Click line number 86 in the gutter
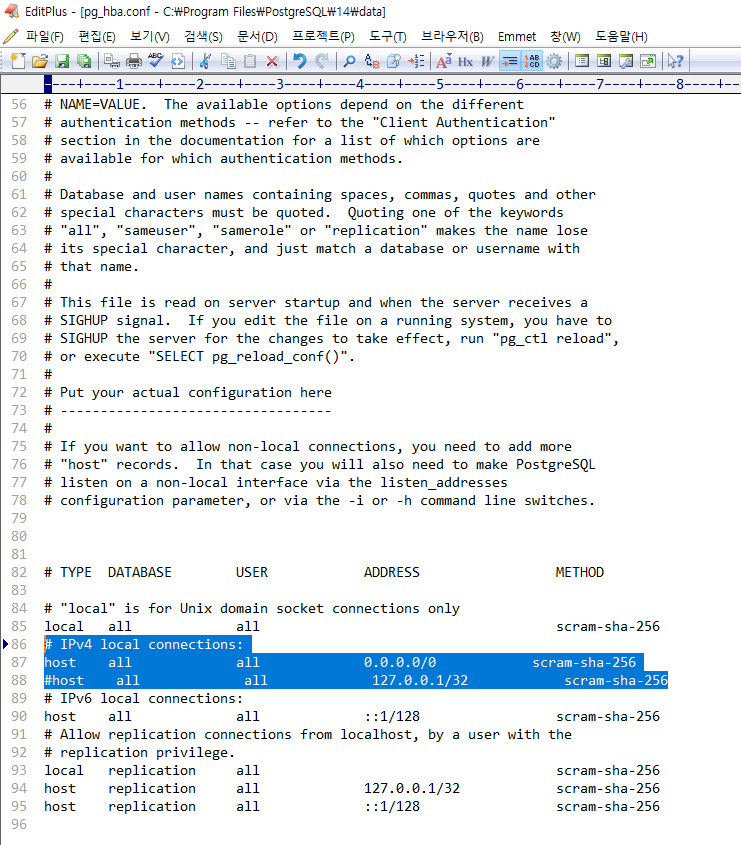This screenshot has width=741, height=845. coord(19,645)
